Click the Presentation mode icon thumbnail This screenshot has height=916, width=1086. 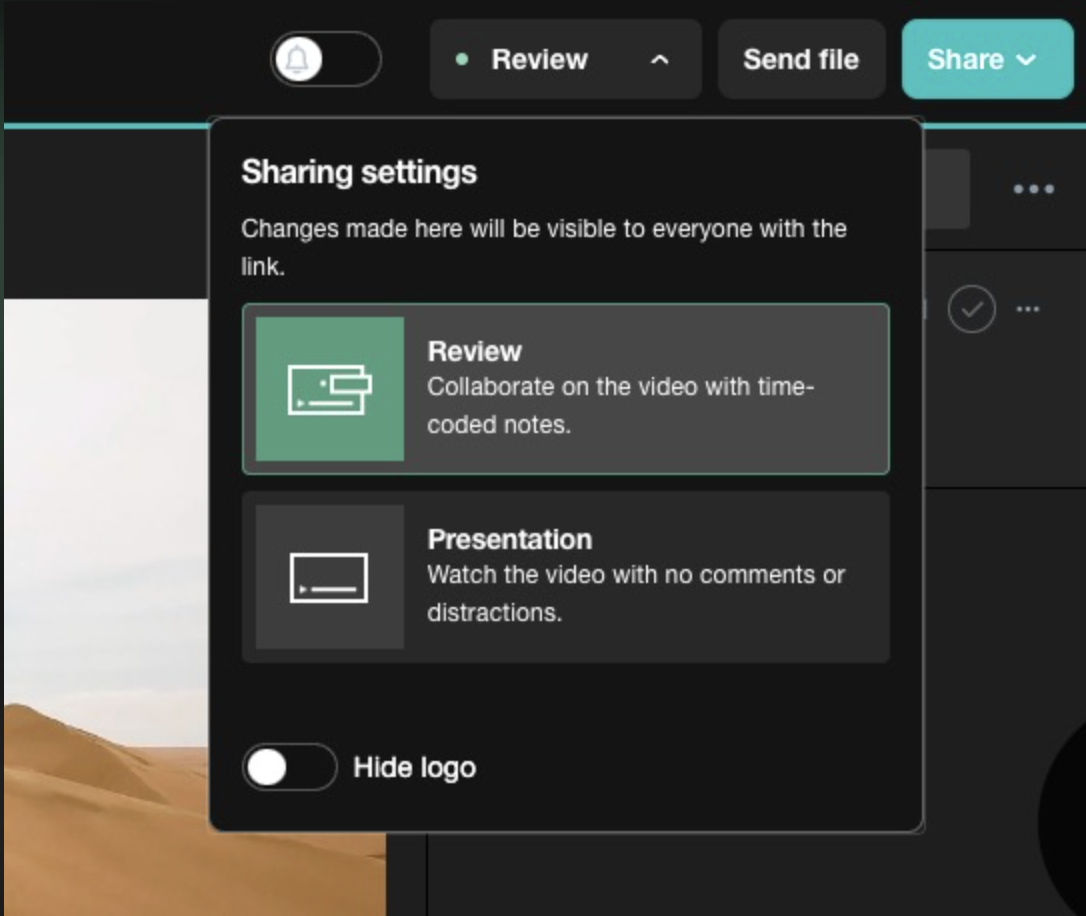tap(330, 577)
